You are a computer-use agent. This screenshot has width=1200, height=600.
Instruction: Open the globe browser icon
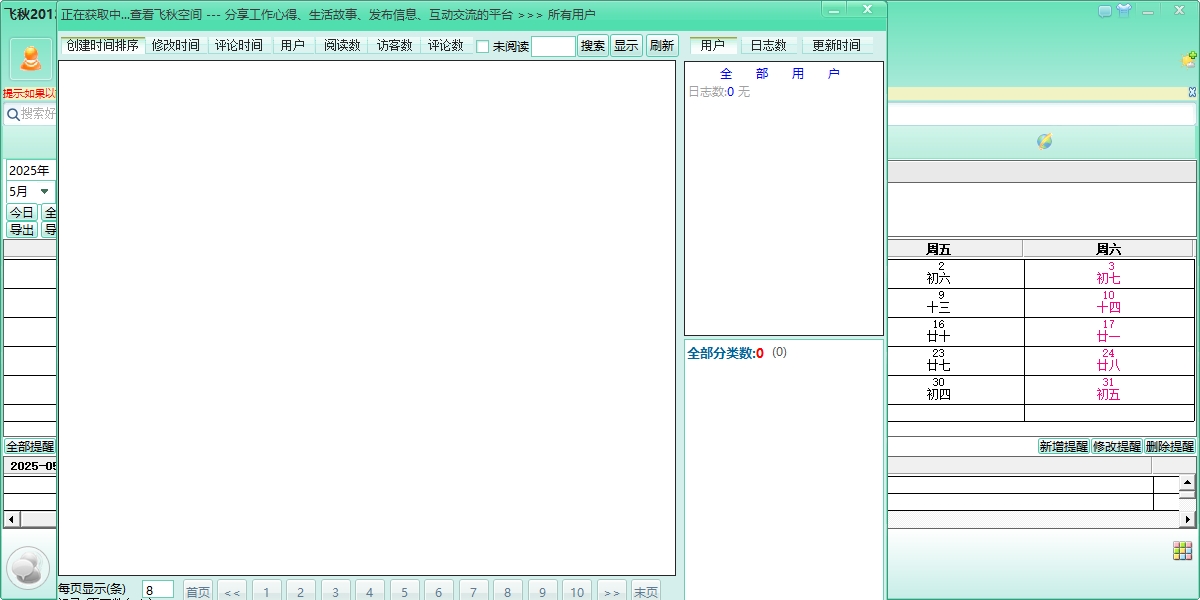1044,141
